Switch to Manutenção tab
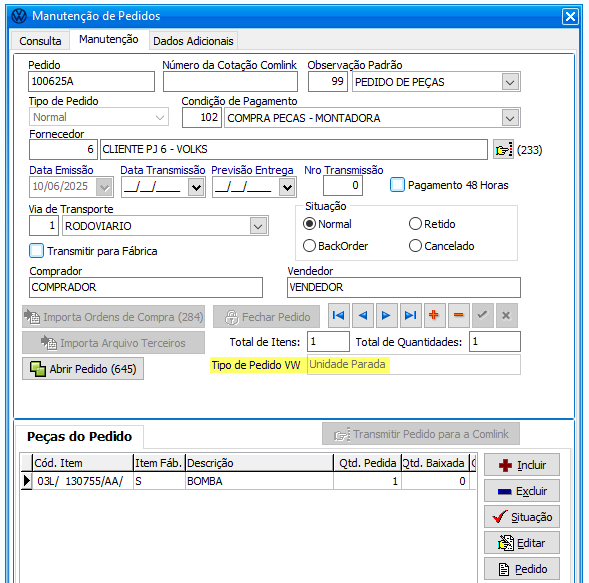 click(109, 39)
